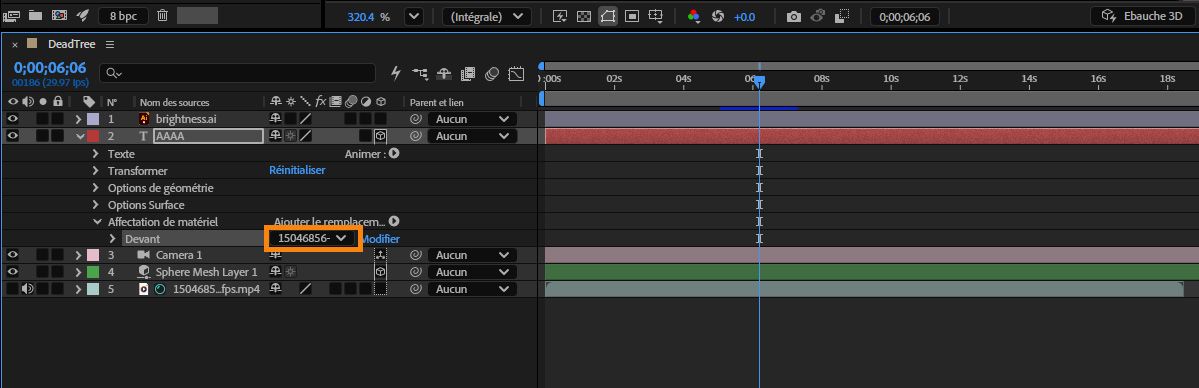Close the DeadTree timeline tab

pos(15,44)
